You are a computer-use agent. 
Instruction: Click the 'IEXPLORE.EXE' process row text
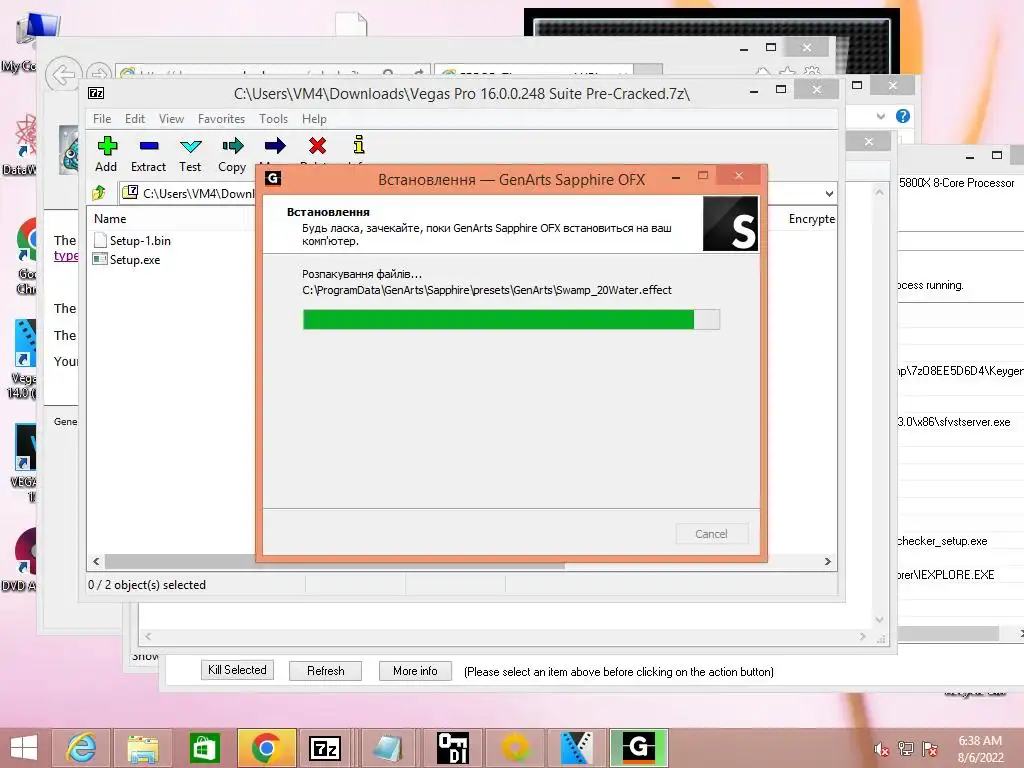point(946,575)
